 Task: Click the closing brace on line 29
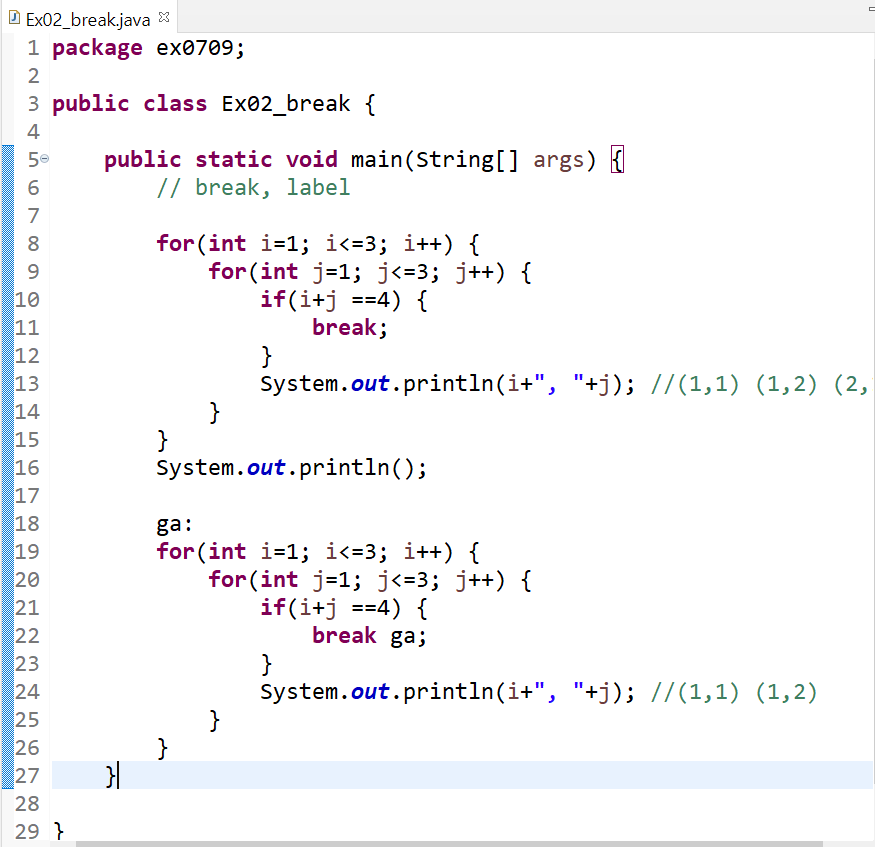(59, 832)
